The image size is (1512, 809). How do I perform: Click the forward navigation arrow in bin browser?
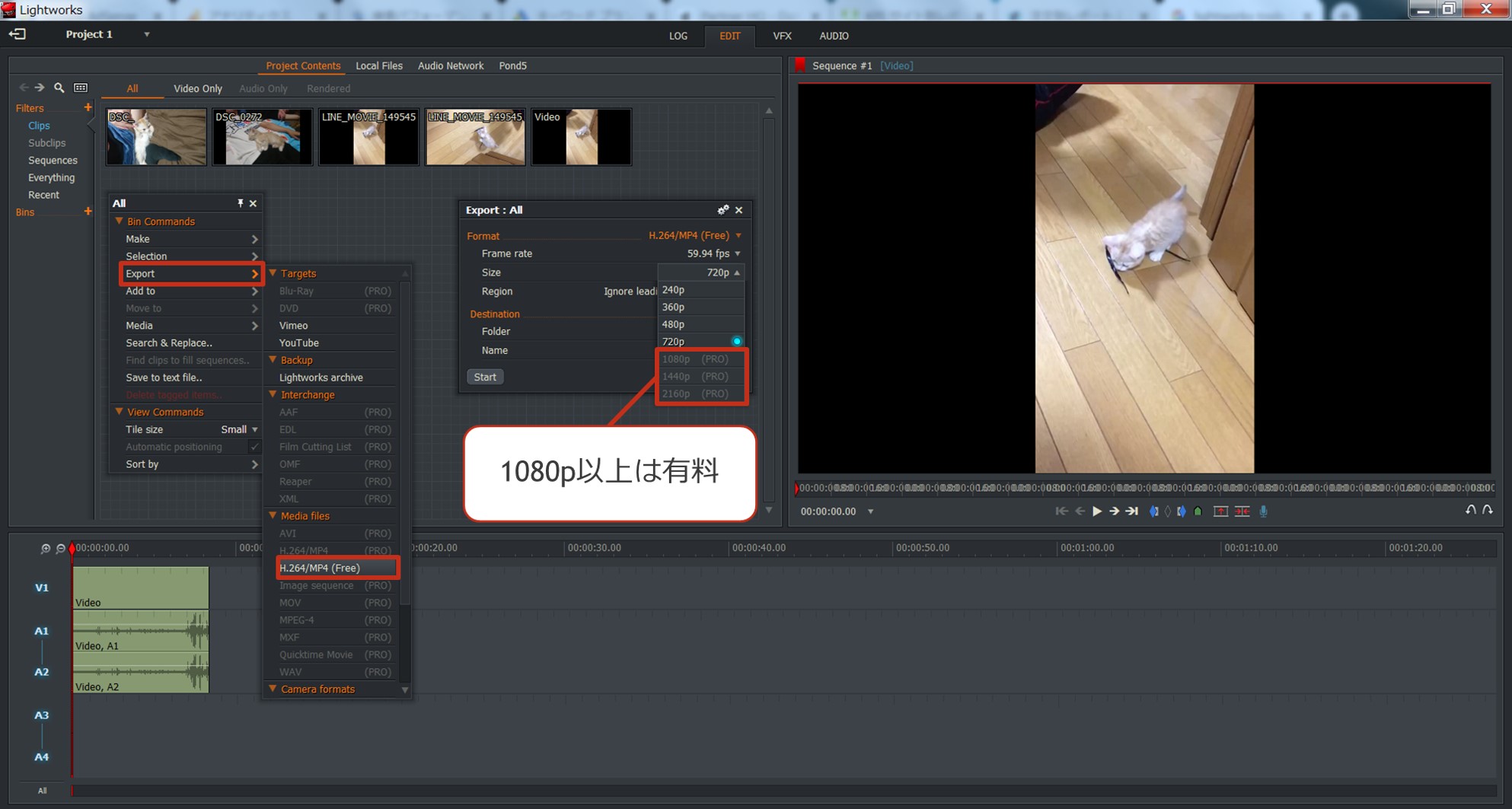[40, 88]
